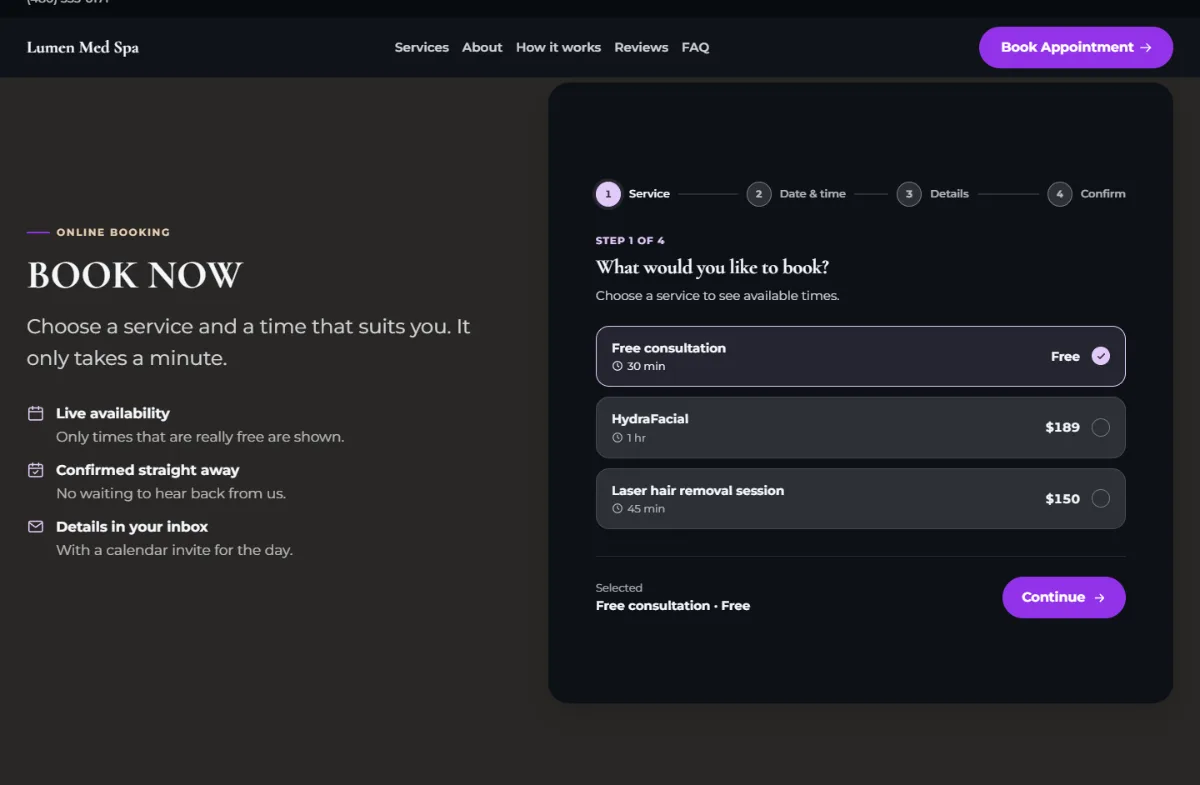Screen dimensions: 1200x785
Task: Click the 'STEP 1 OF 4' label
Action: [x=630, y=241]
